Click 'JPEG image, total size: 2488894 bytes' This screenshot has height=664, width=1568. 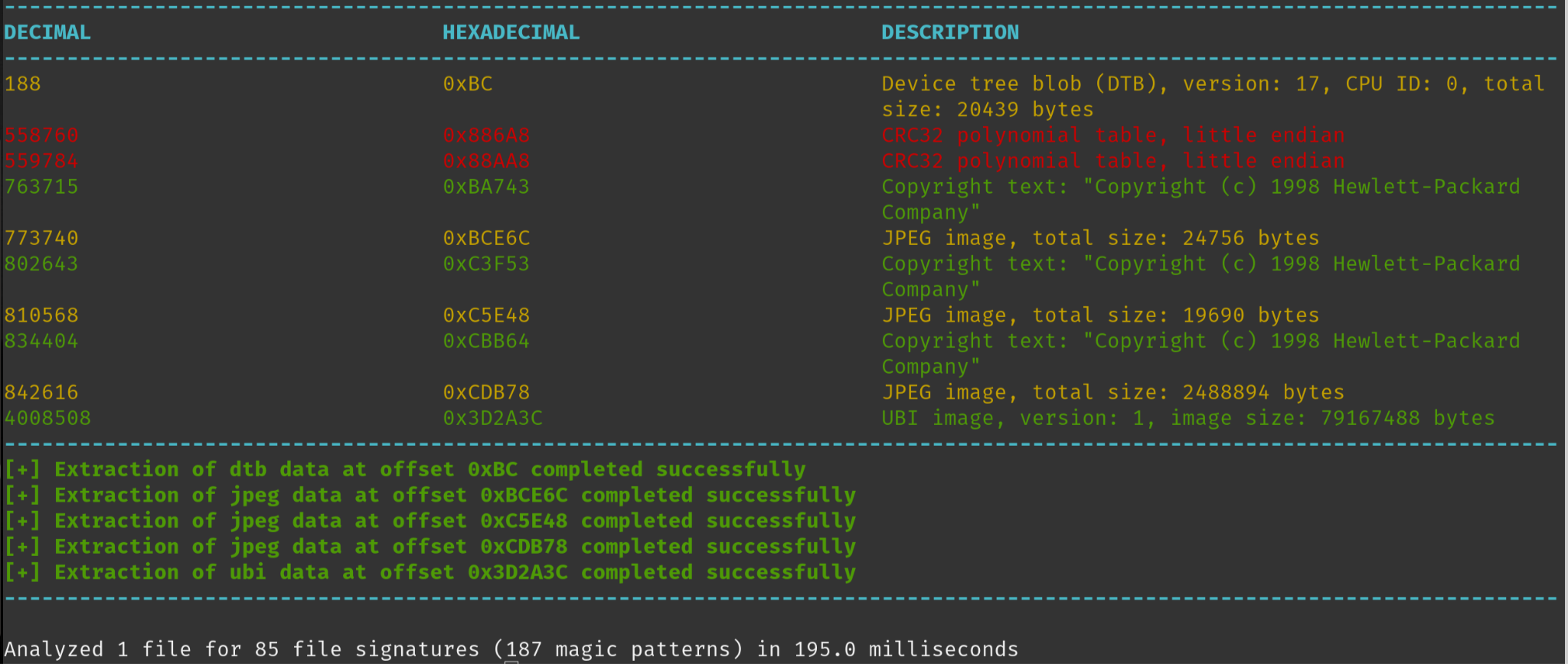click(x=1113, y=392)
